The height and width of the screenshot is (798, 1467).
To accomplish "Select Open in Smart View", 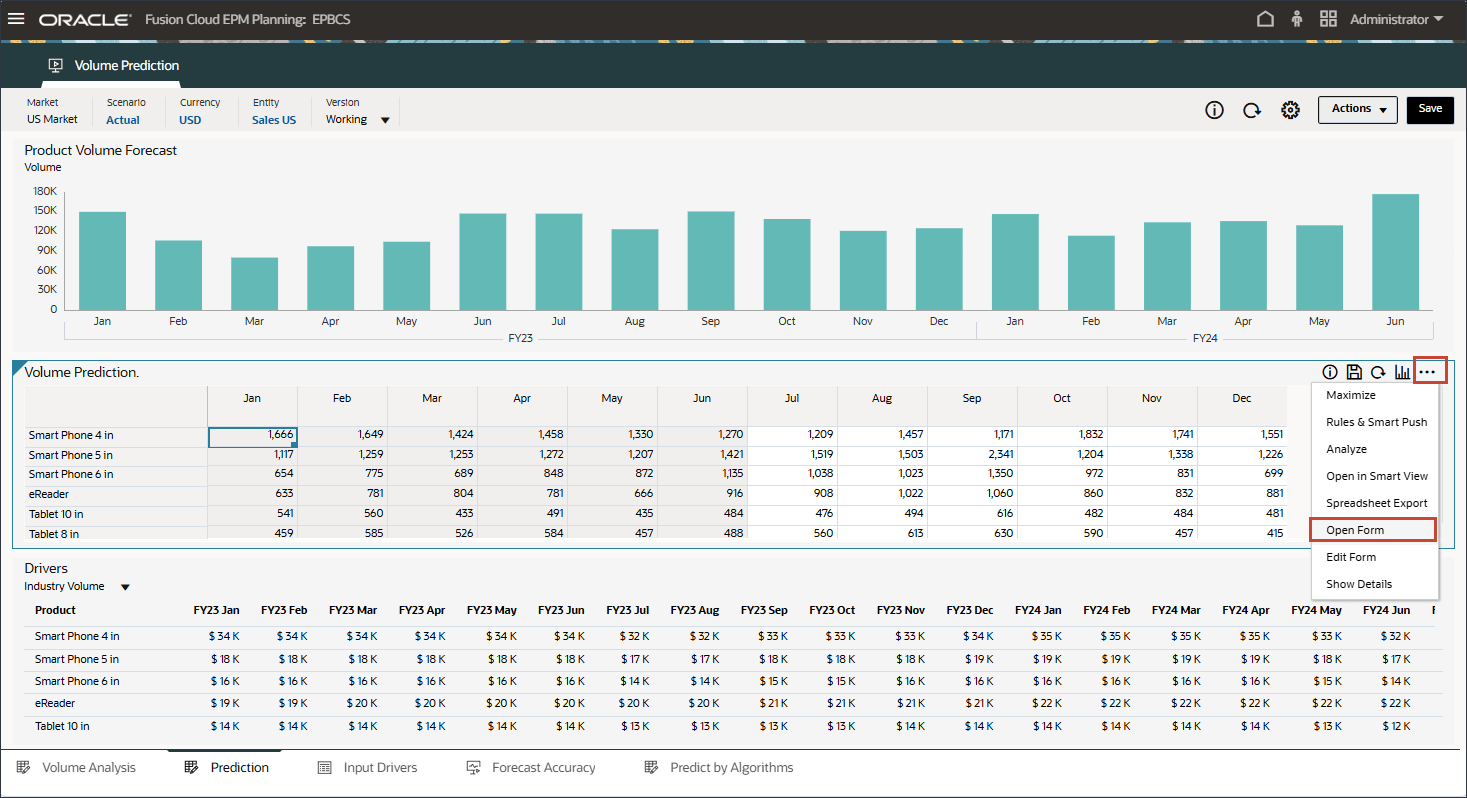I will (x=1374, y=476).
